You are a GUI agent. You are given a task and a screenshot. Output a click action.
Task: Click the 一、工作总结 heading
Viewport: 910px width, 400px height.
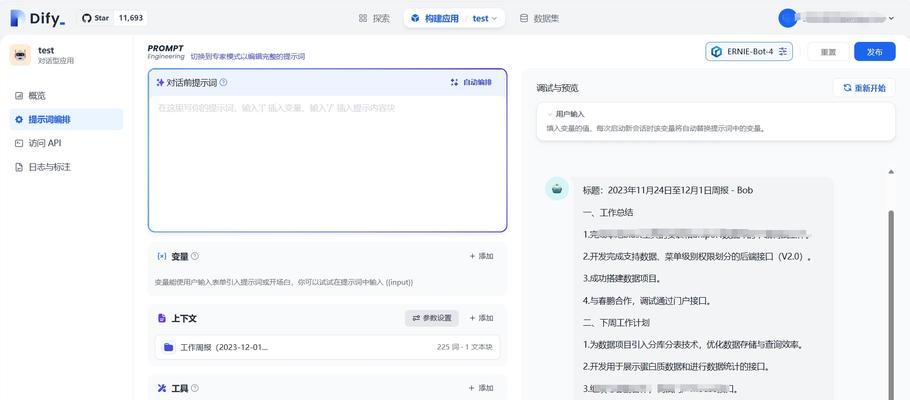click(x=608, y=212)
